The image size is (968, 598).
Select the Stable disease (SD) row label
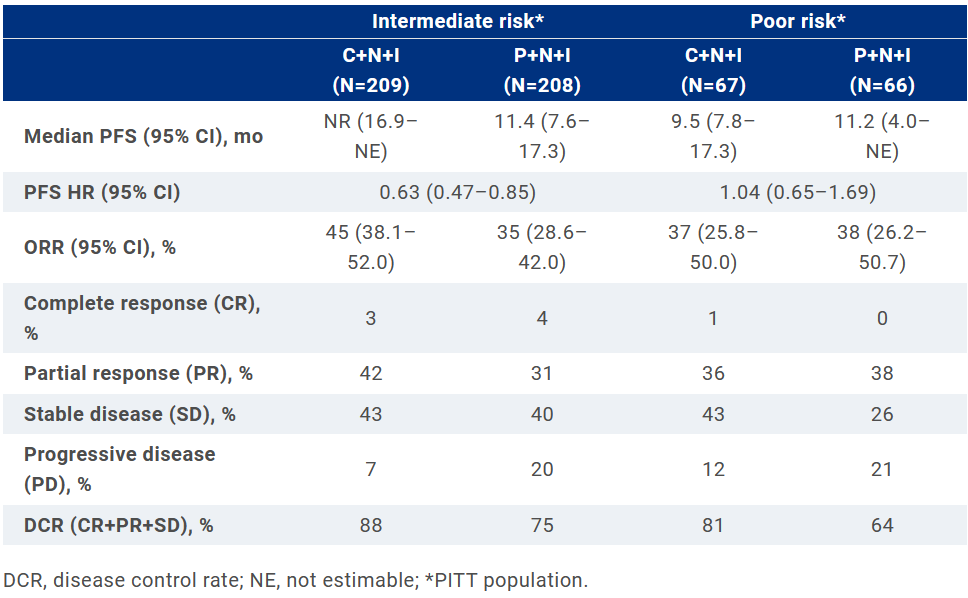pyautogui.click(x=130, y=414)
